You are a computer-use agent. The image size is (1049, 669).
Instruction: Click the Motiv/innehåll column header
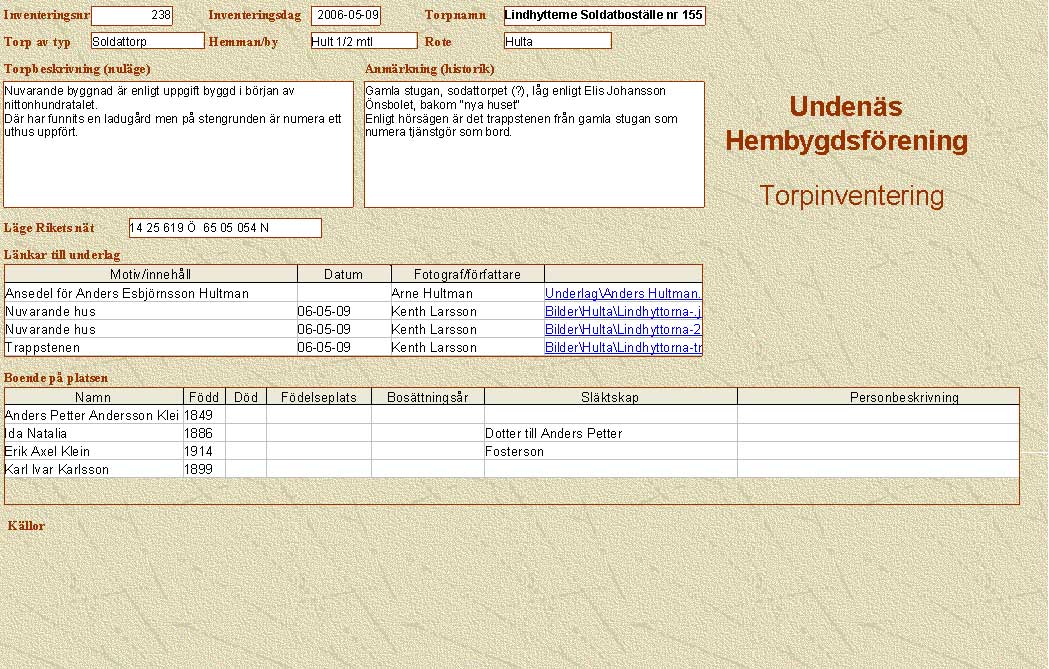pos(151,274)
